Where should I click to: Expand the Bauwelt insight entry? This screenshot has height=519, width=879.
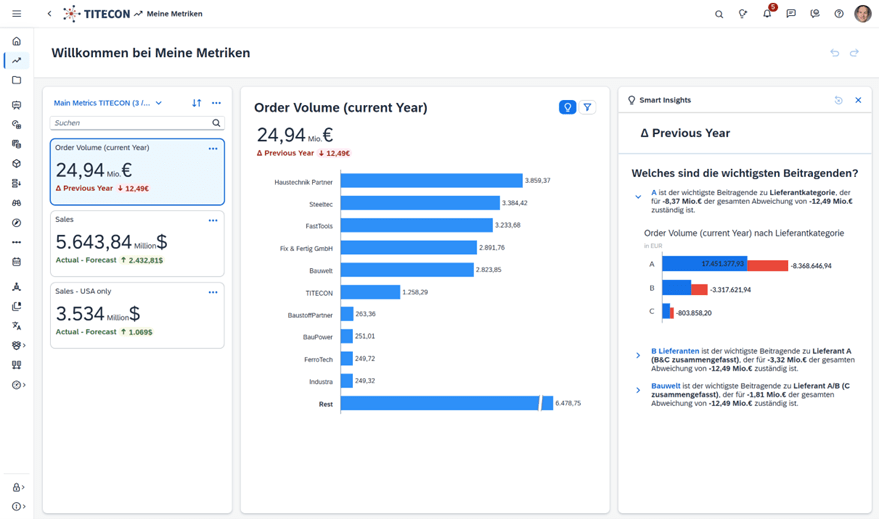click(638, 390)
